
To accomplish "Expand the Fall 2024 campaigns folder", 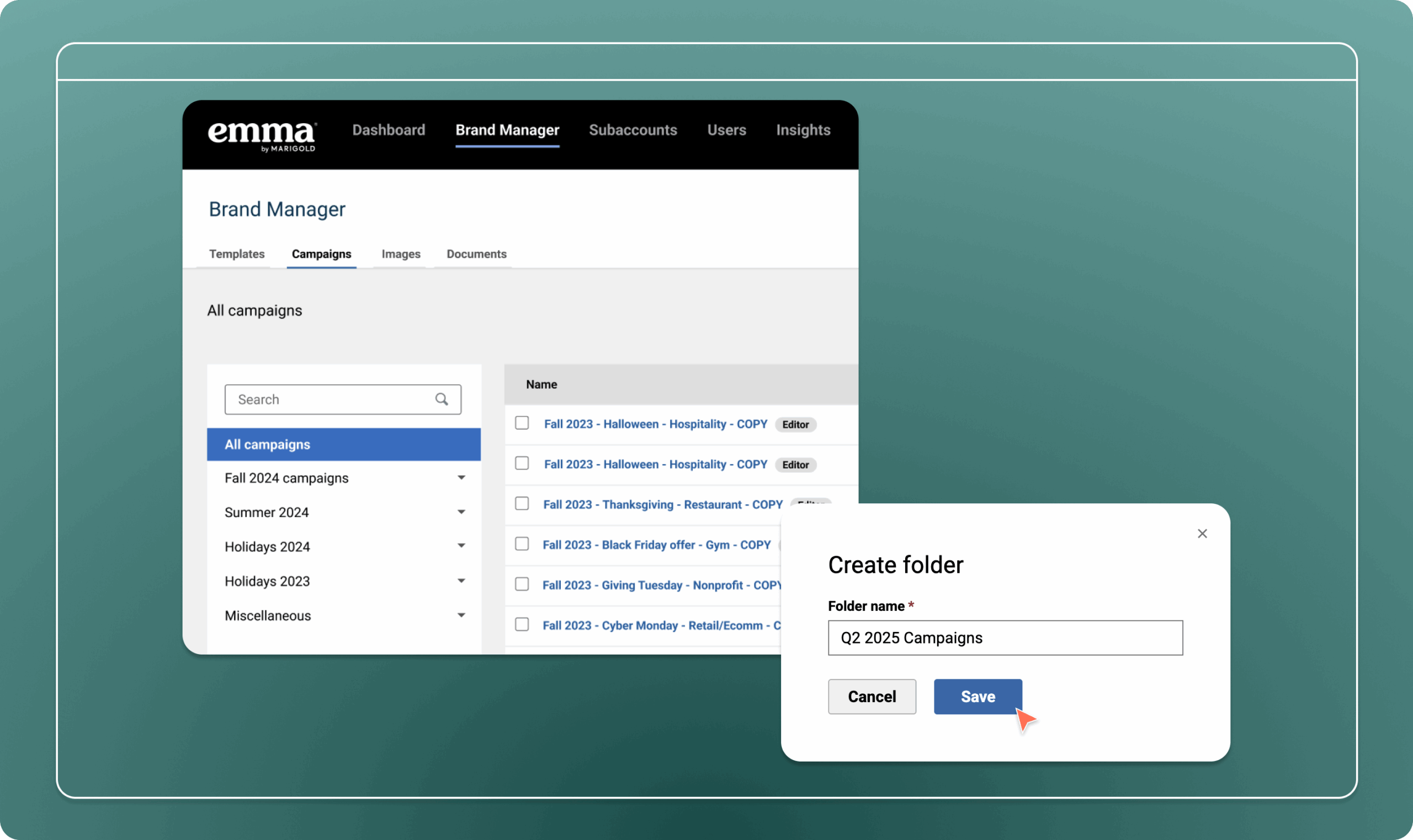I will (x=461, y=478).
